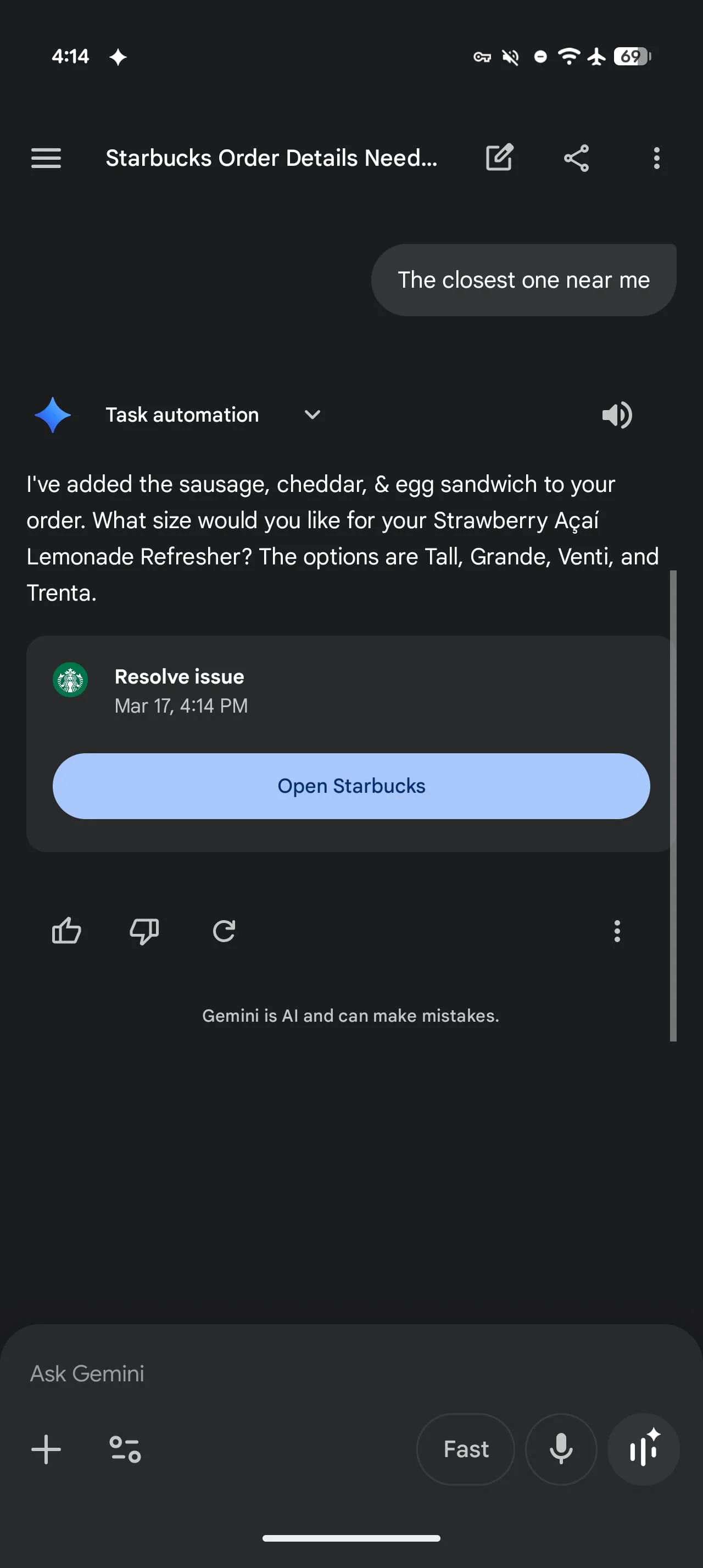Open the hamburger navigation menu
Image resolution: width=703 pixels, height=1568 pixels.
point(46,158)
